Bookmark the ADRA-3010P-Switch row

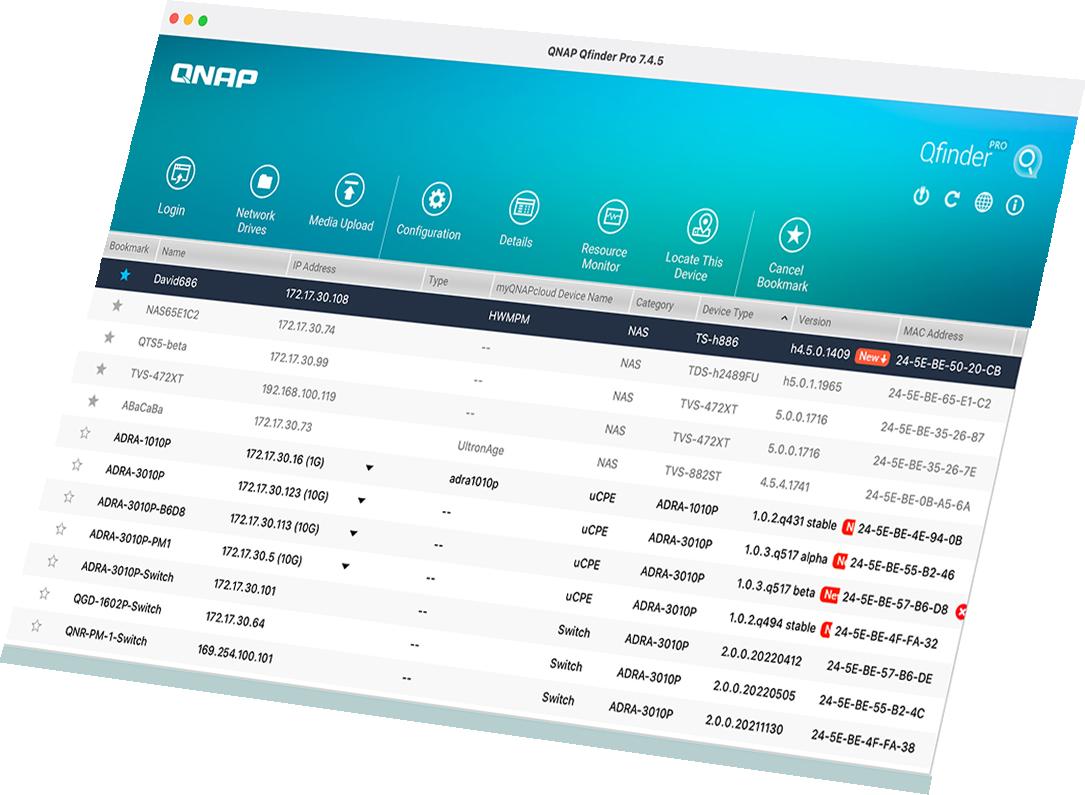[x=53, y=560]
